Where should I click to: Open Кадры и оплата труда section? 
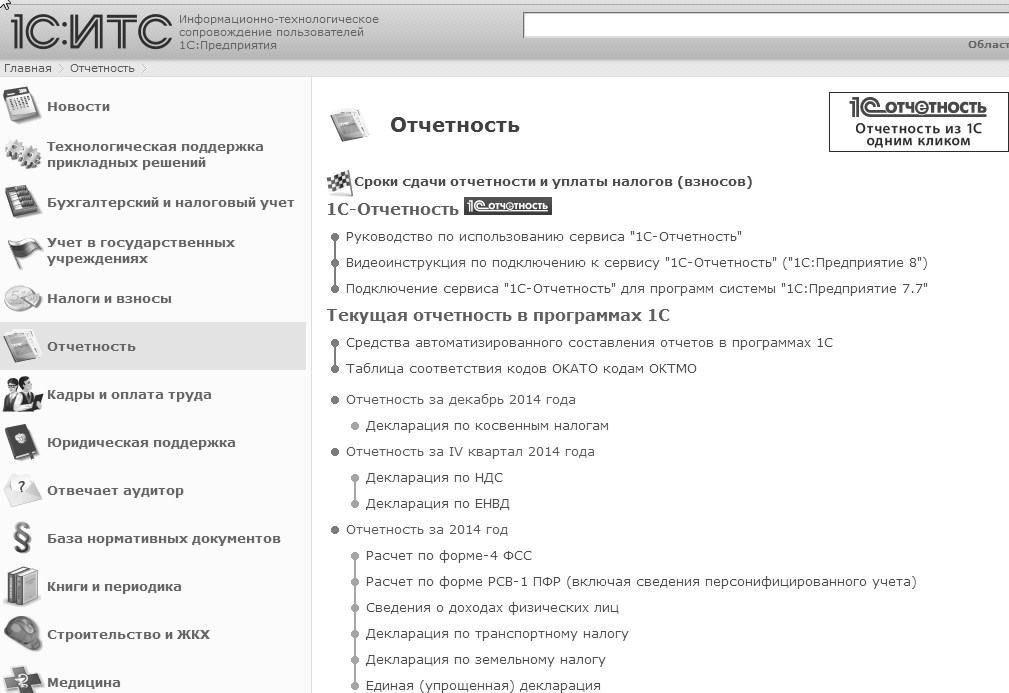[129, 394]
